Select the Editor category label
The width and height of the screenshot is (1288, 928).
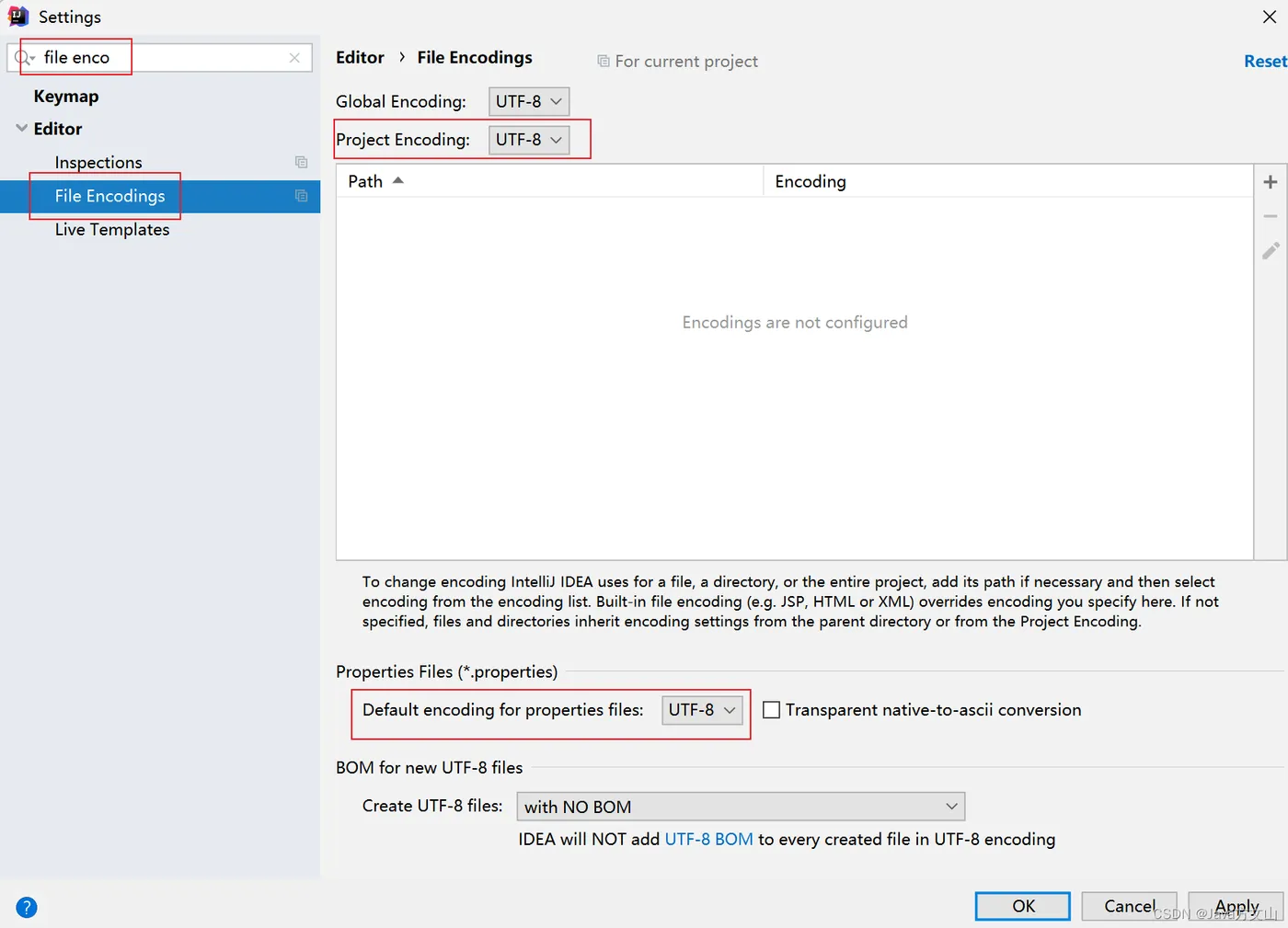click(58, 129)
